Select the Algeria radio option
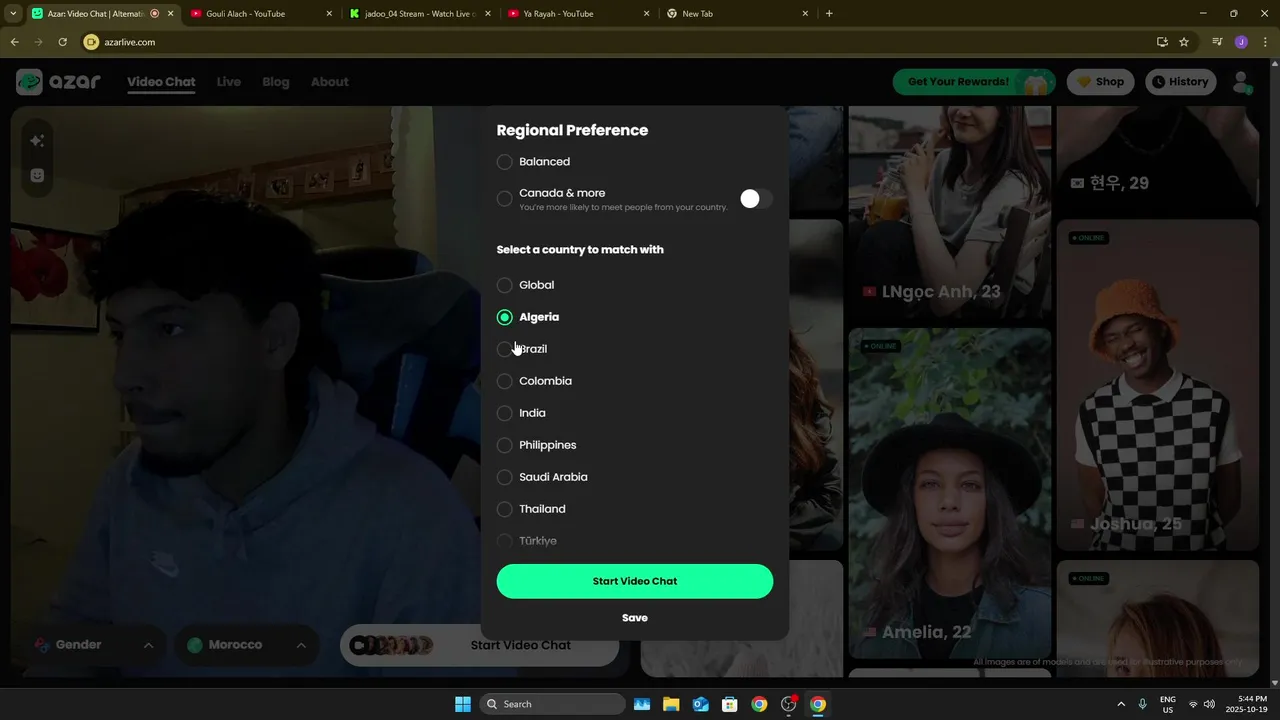 (505, 317)
